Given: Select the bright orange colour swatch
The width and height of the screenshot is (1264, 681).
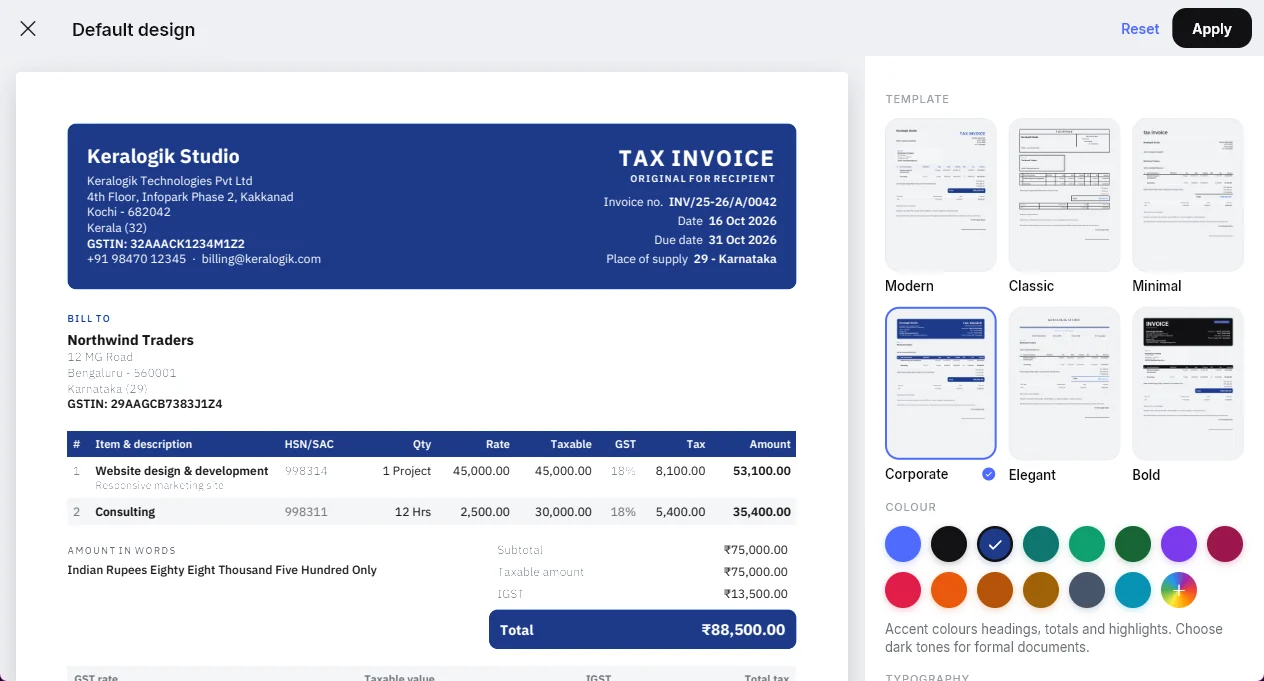Looking at the screenshot, I should tap(949, 590).
